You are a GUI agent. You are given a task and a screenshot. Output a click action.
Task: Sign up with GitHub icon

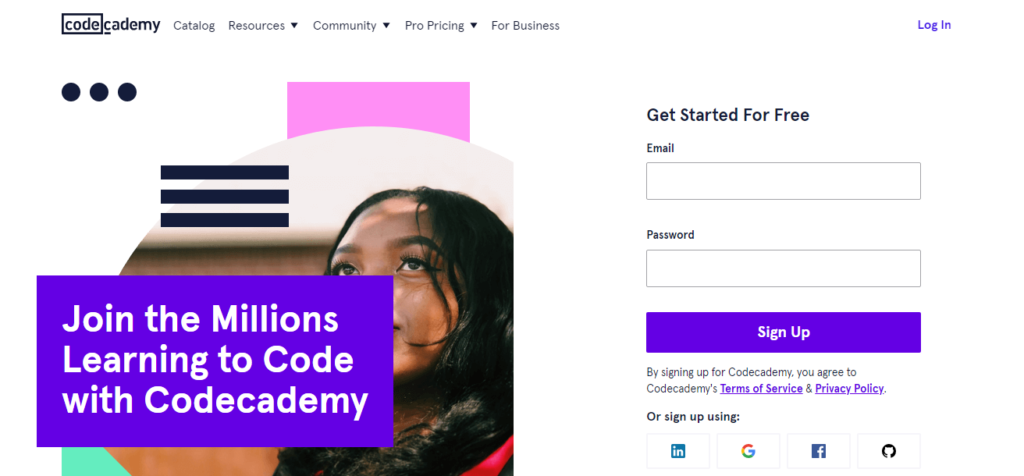tap(889, 451)
